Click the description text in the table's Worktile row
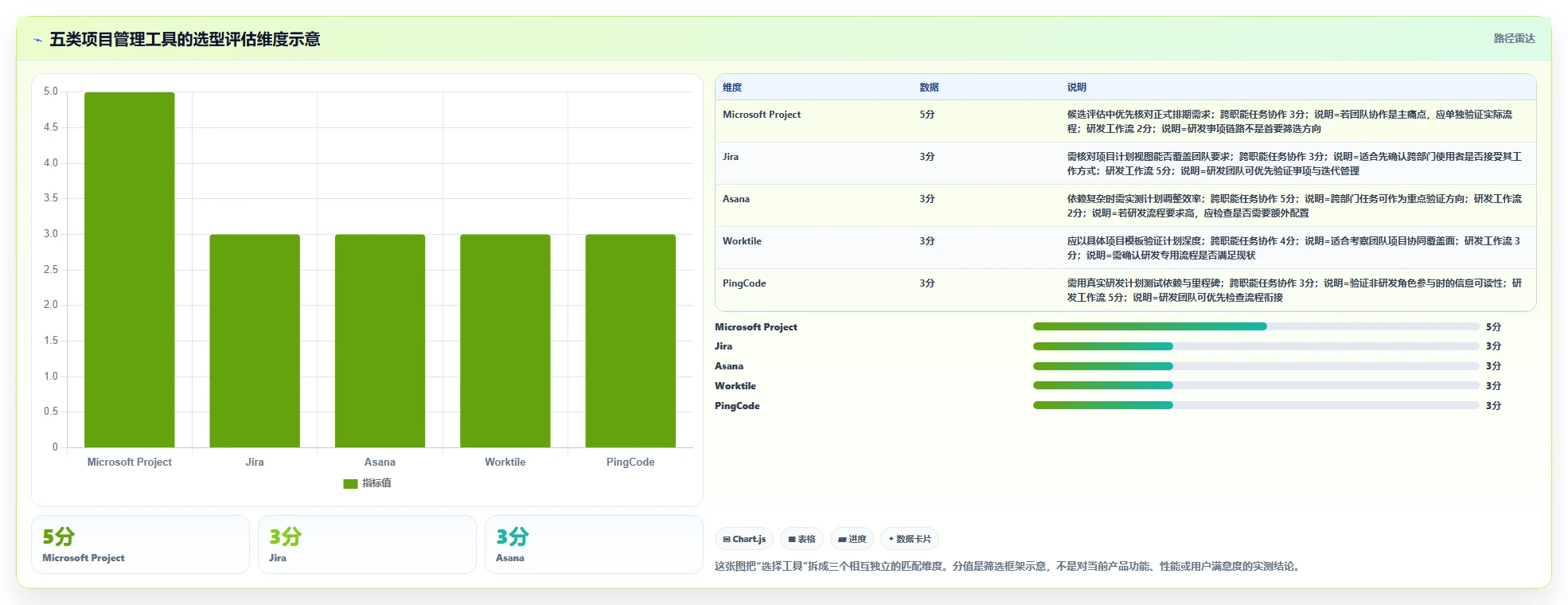 click(1294, 248)
